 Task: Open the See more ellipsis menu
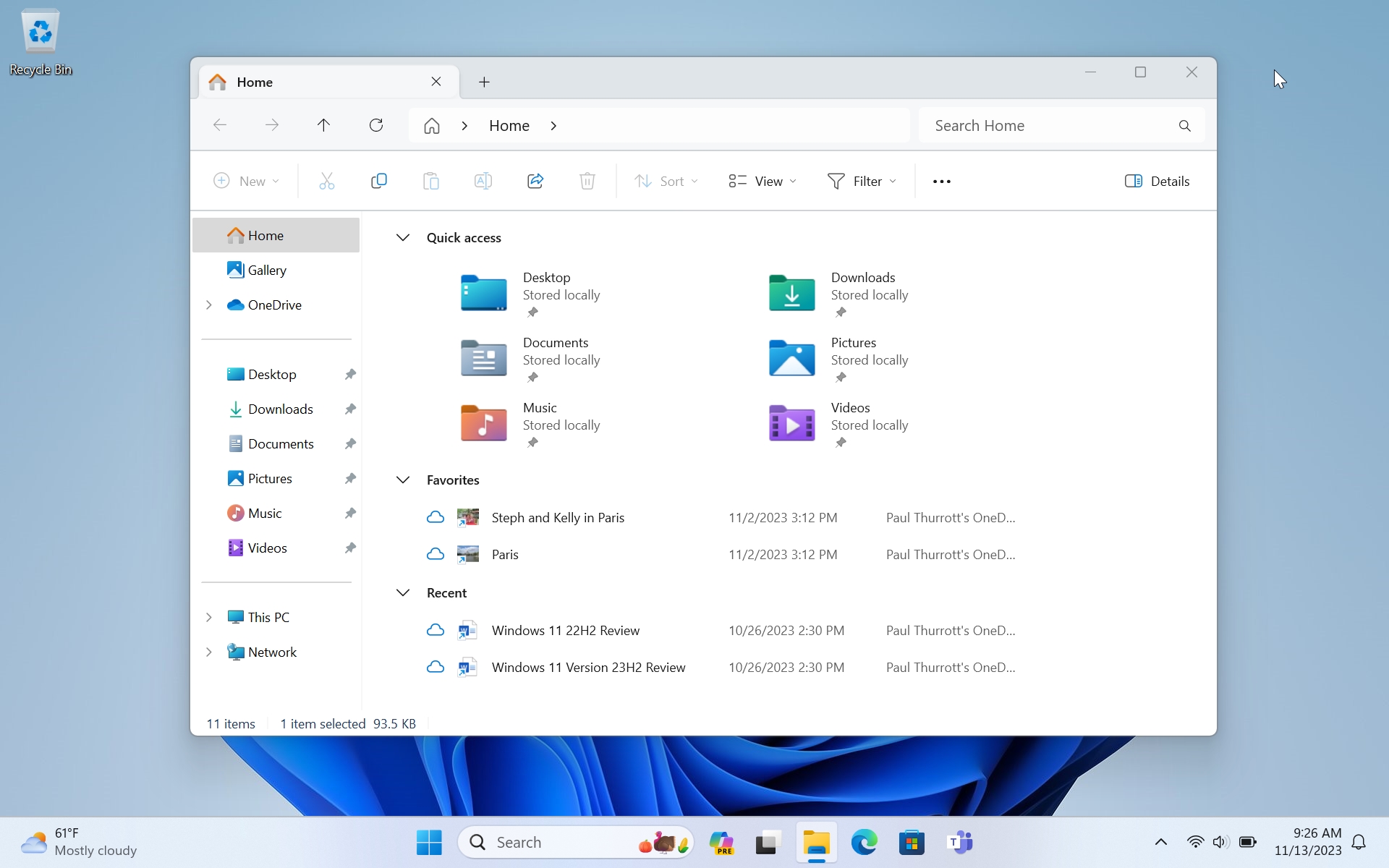point(941,182)
